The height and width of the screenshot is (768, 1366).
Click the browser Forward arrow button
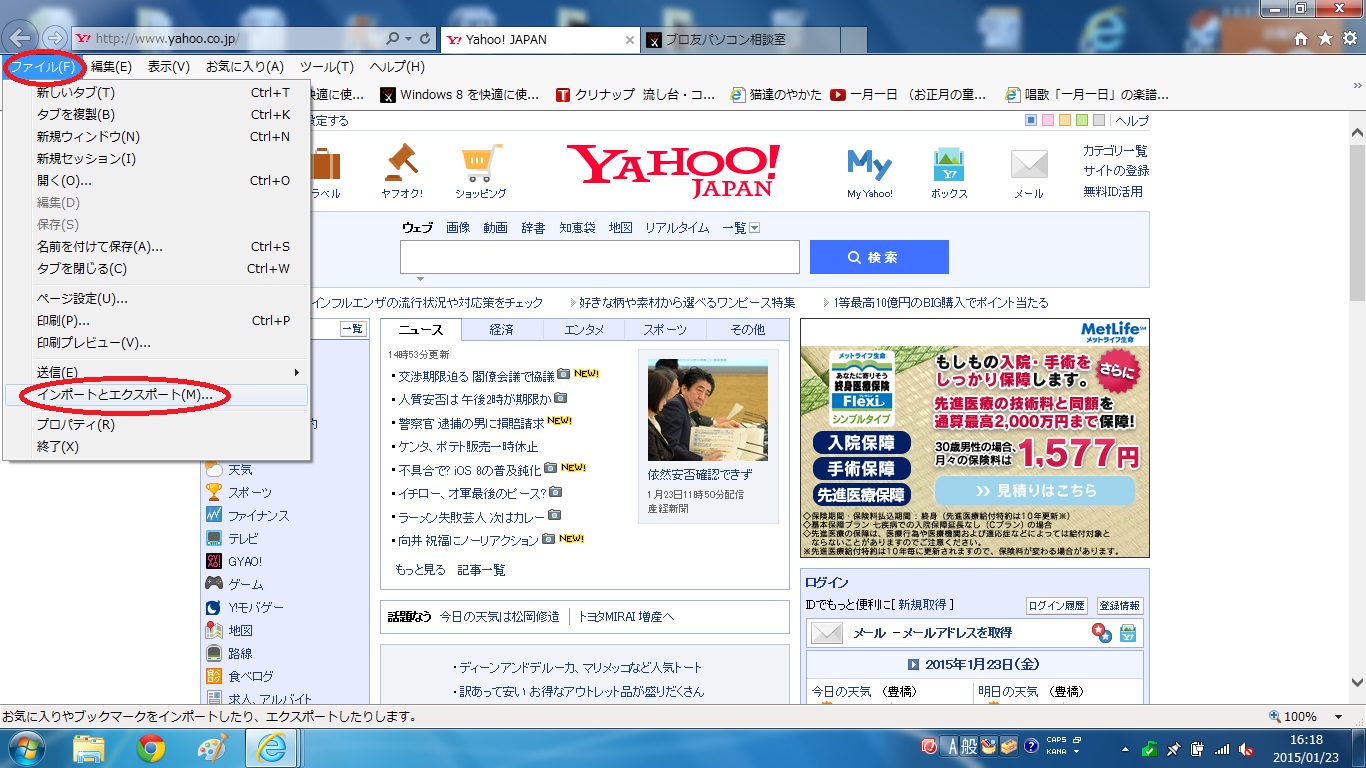(x=55, y=38)
